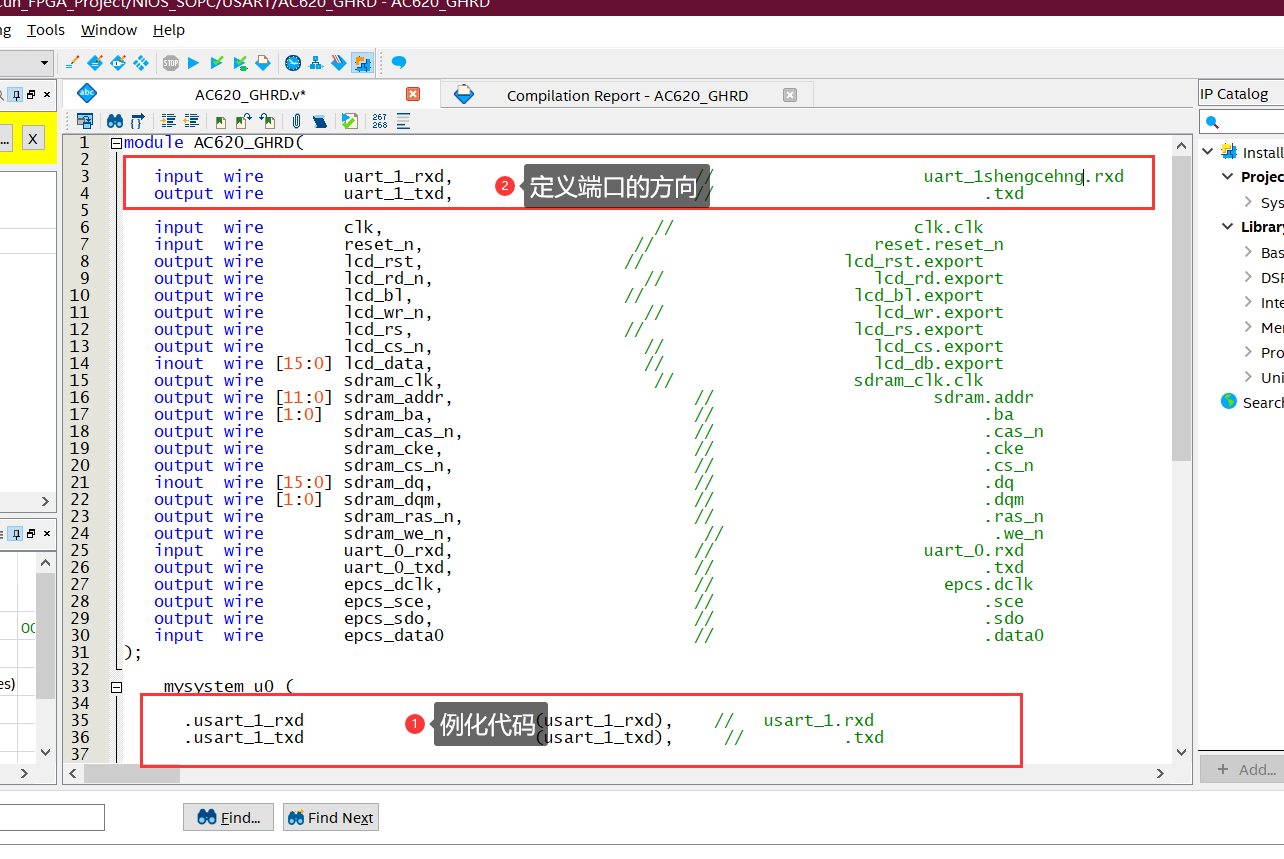Expand the University Program library row
Viewport: 1284px width, 859px height.
click(x=1248, y=377)
